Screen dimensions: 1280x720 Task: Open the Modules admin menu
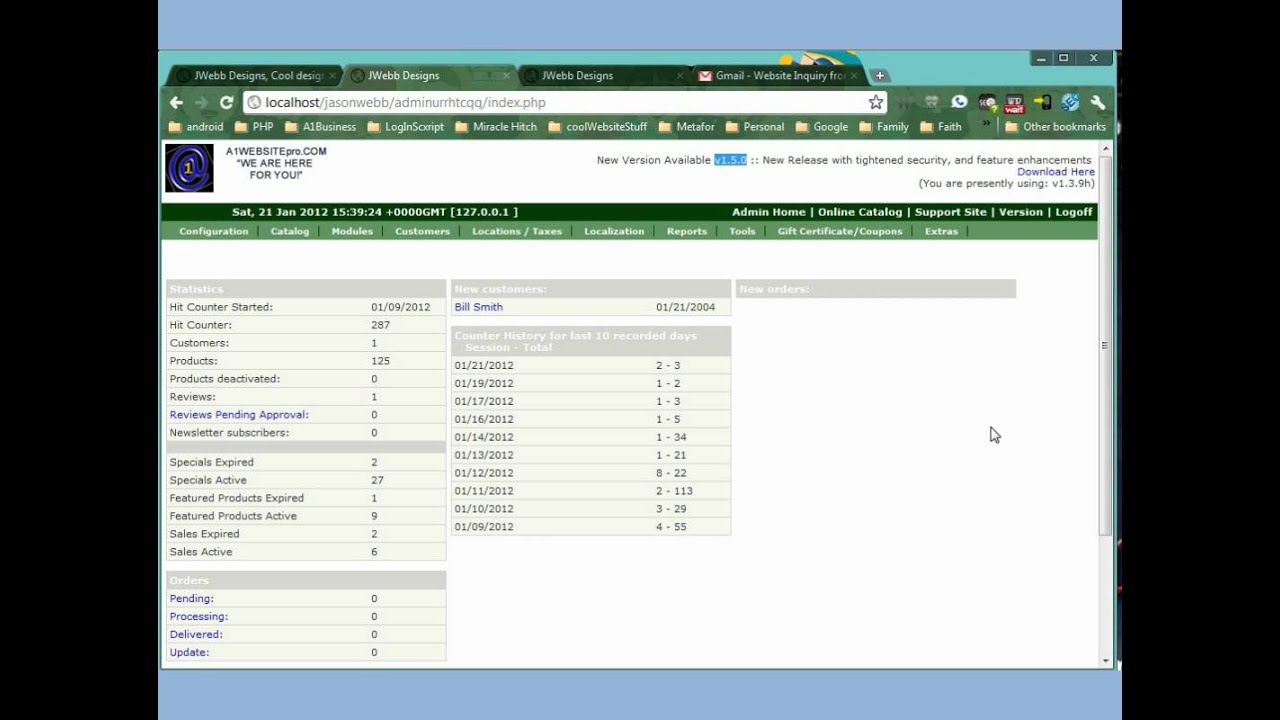click(352, 231)
